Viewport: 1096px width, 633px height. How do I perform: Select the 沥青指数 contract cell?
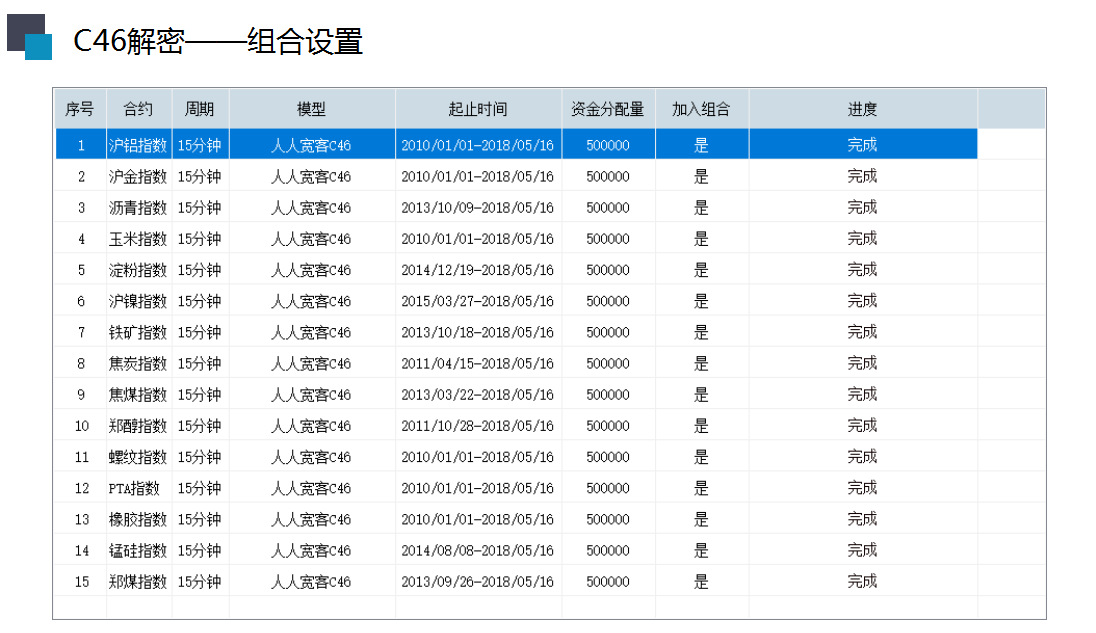point(138,208)
